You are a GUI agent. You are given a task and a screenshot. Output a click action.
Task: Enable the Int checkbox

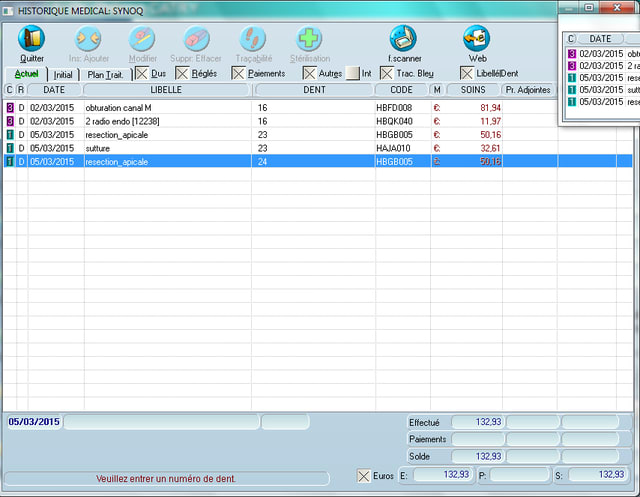point(353,73)
